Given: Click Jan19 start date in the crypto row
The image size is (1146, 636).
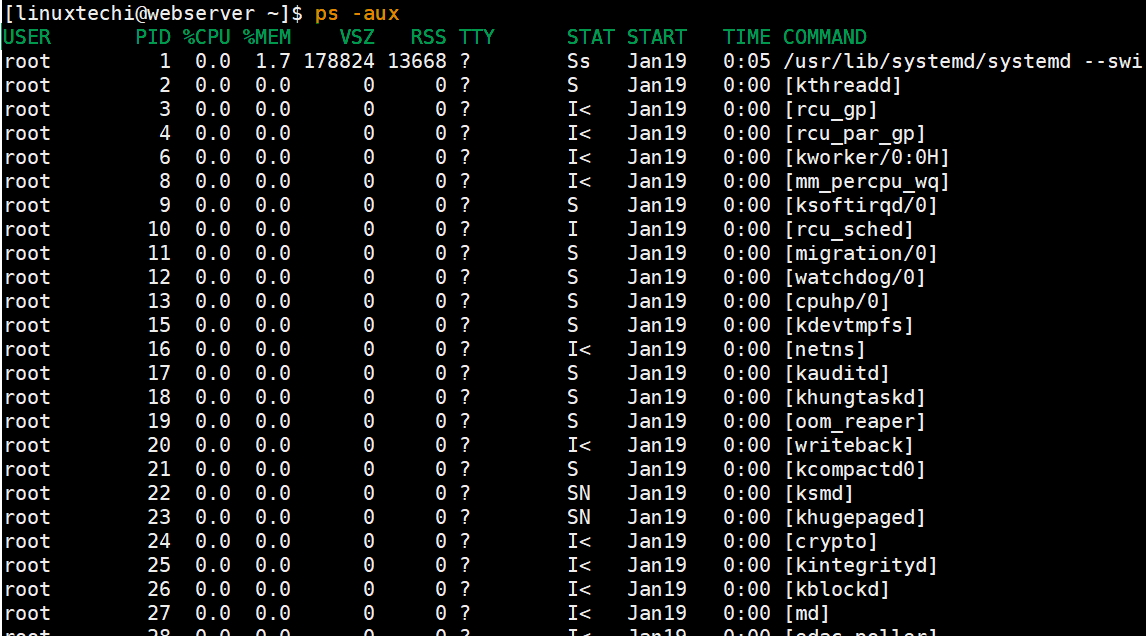Looking at the screenshot, I should point(656,542).
